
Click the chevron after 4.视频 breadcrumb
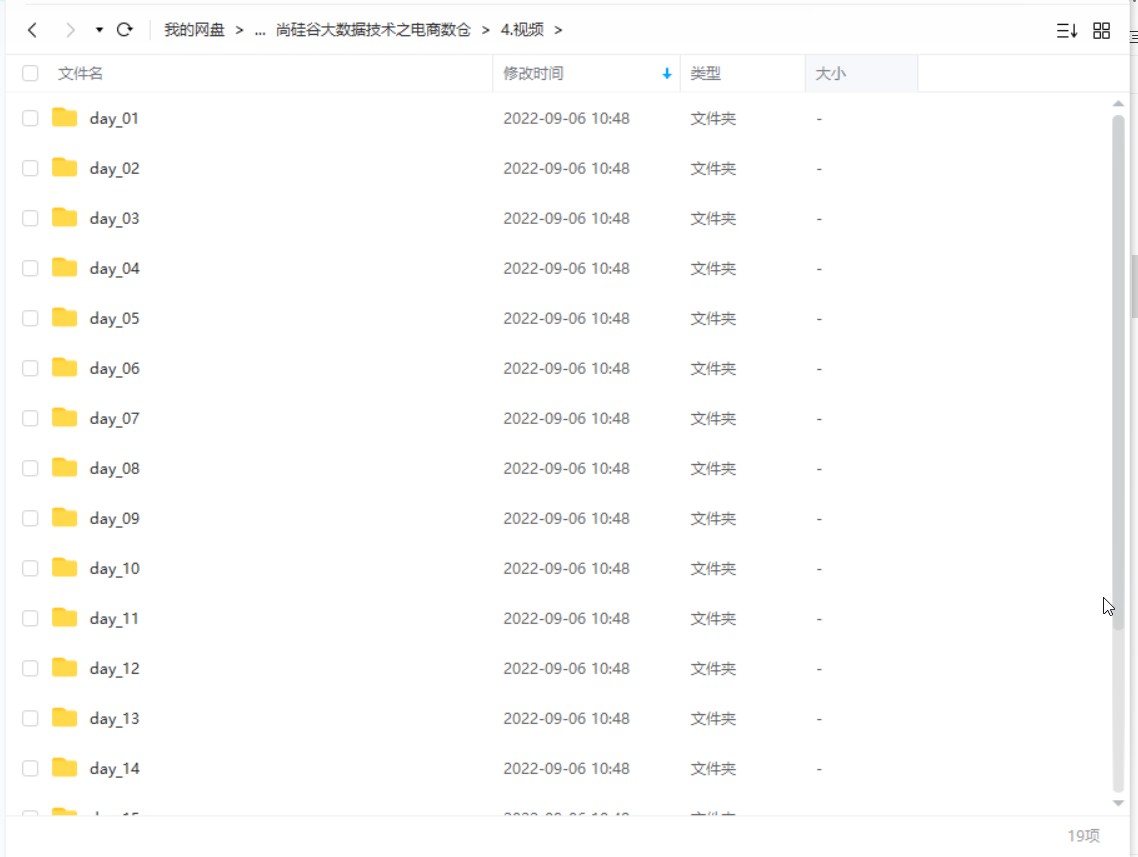point(558,30)
